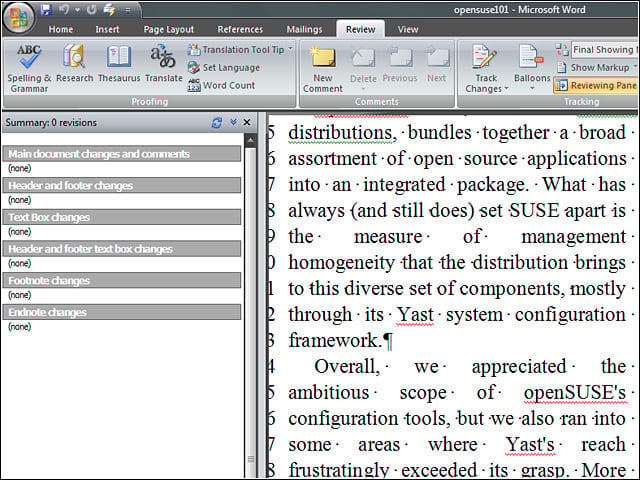Close the Reviewing Pane
The height and width of the screenshot is (480, 640).
247,122
